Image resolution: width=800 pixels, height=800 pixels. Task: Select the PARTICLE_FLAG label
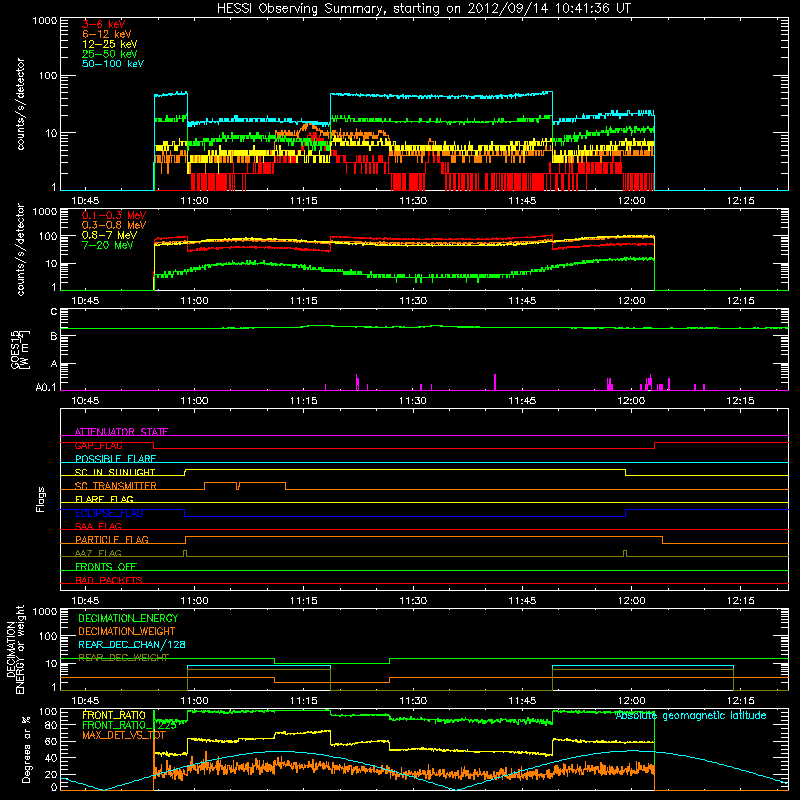pyautogui.click(x=112, y=540)
